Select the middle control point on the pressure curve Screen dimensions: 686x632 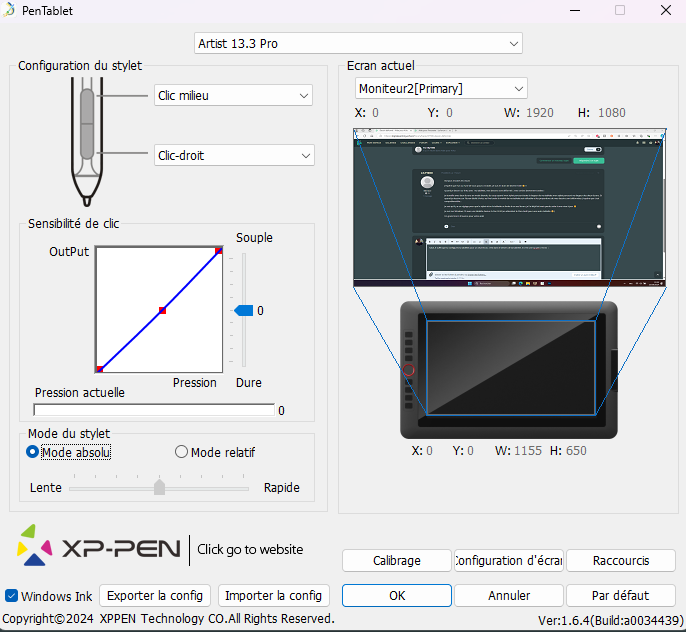pos(162,311)
